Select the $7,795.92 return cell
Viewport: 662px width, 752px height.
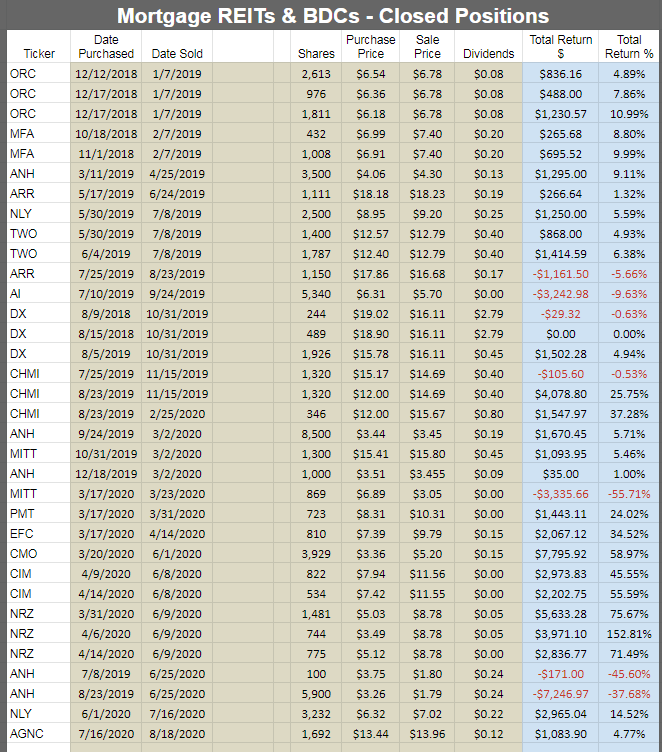(x=560, y=553)
